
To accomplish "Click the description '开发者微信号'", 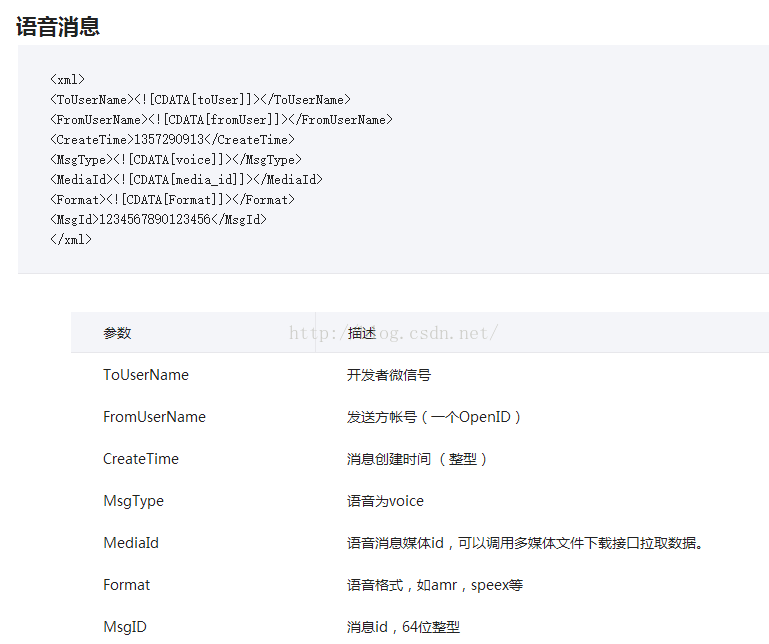I will (389, 375).
